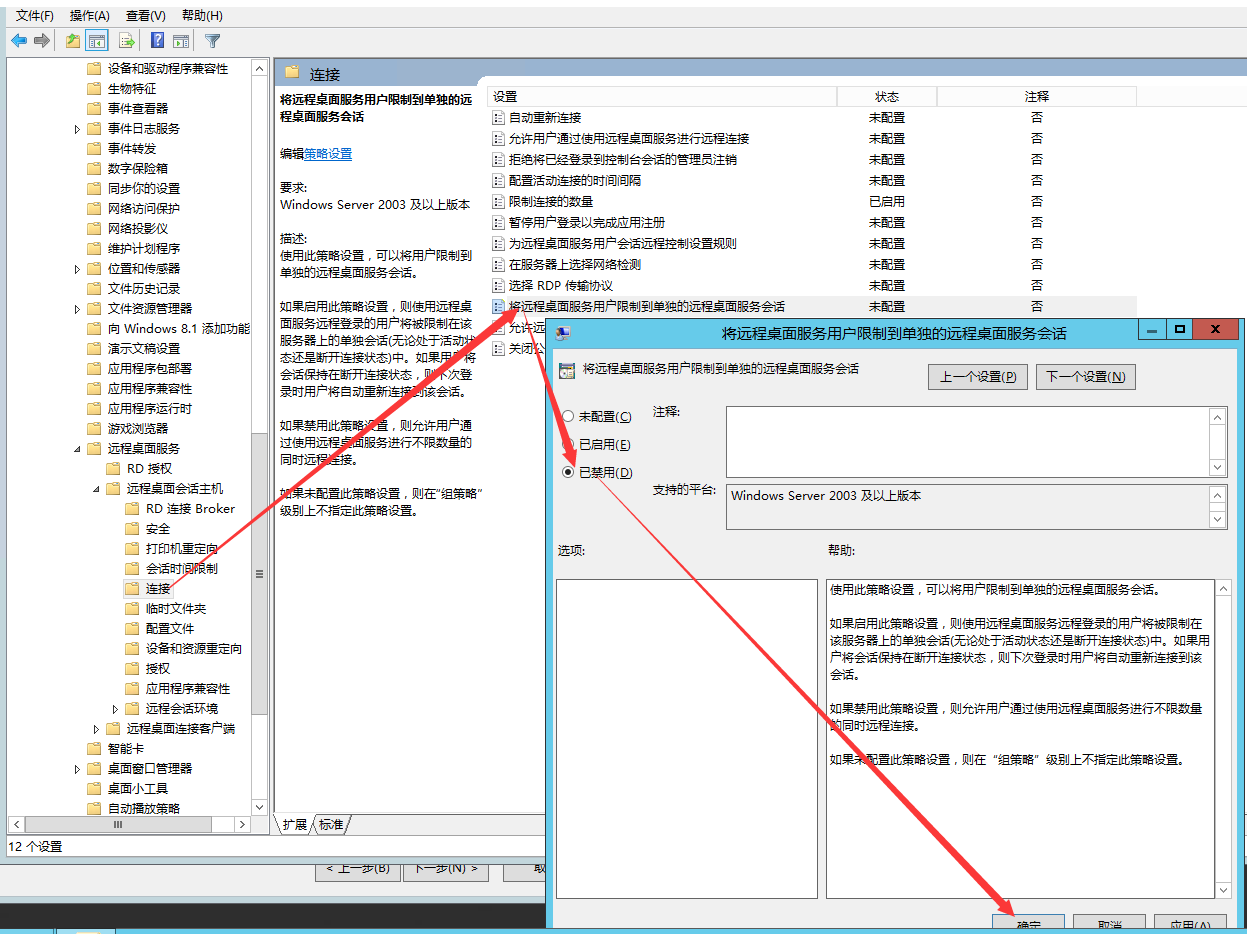This screenshot has height=934, width=1247.
Task: Open the 帮助(H) menu
Action: [203, 16]
